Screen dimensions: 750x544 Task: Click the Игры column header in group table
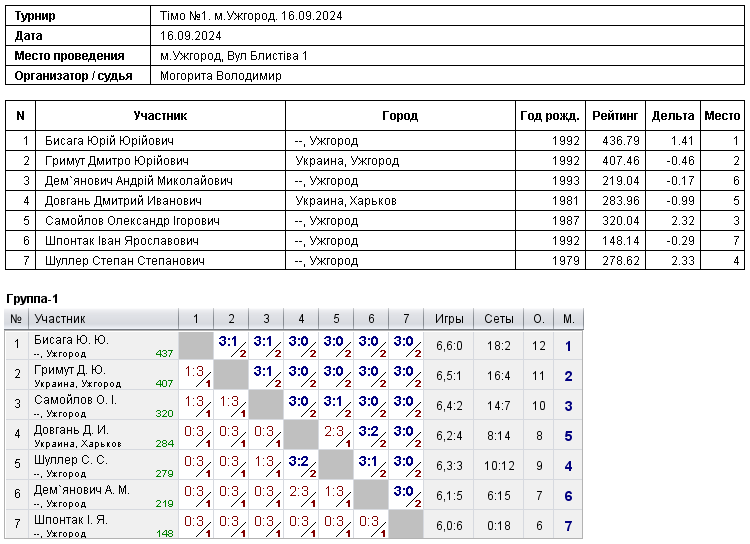pos(449,319)
